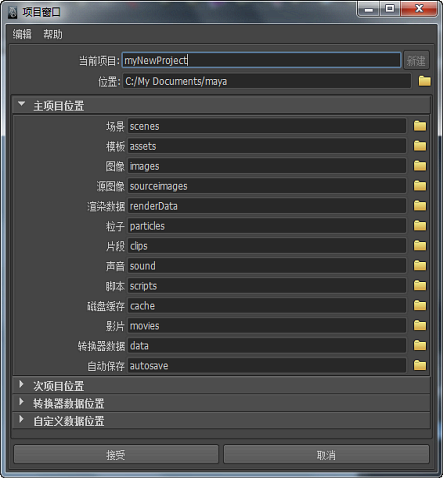Click the 接受 button
This screenshot has height=478, width=443.
[x=116, y=454]
